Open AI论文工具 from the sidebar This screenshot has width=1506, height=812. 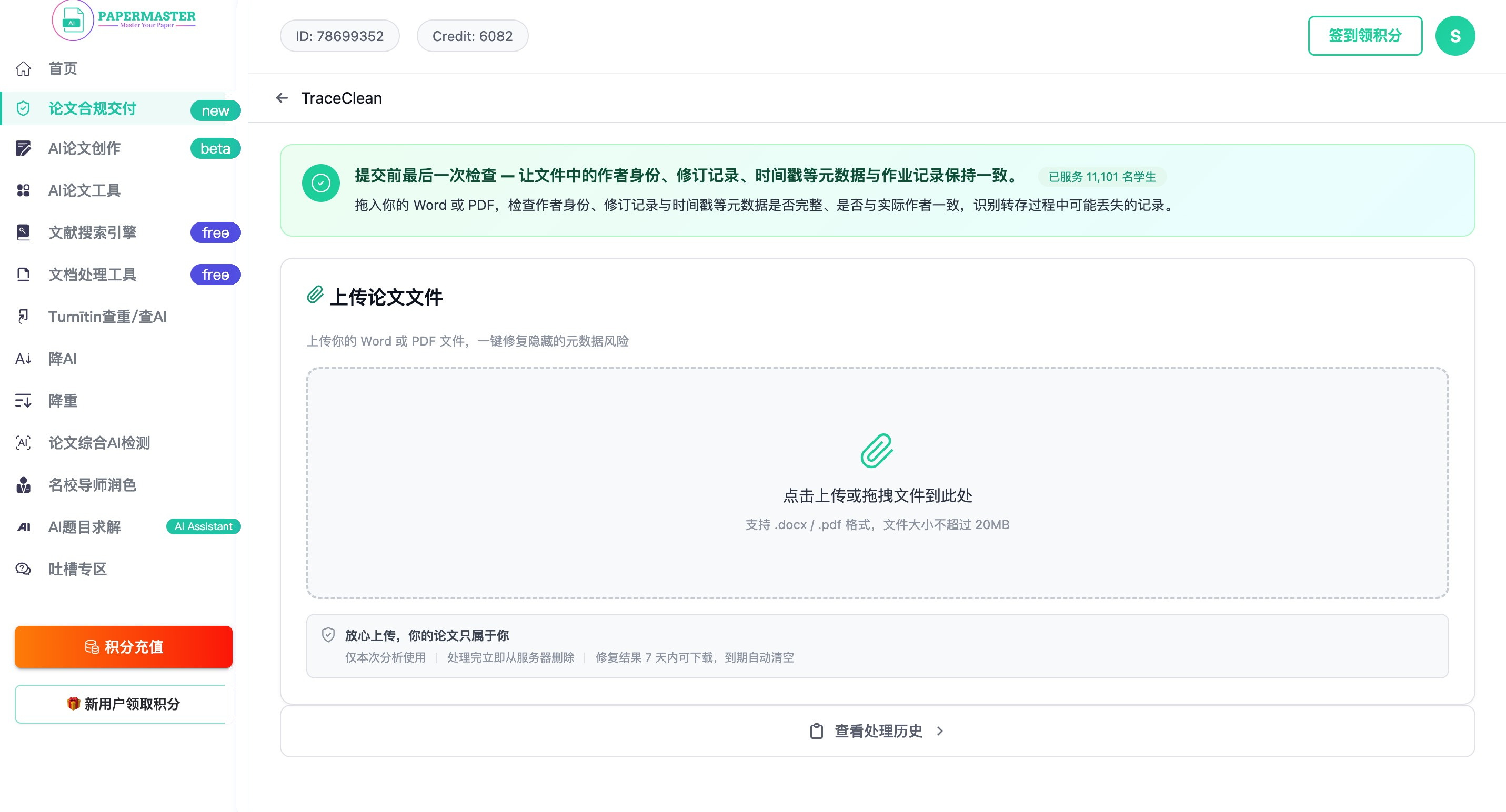[x=84, y=190]
